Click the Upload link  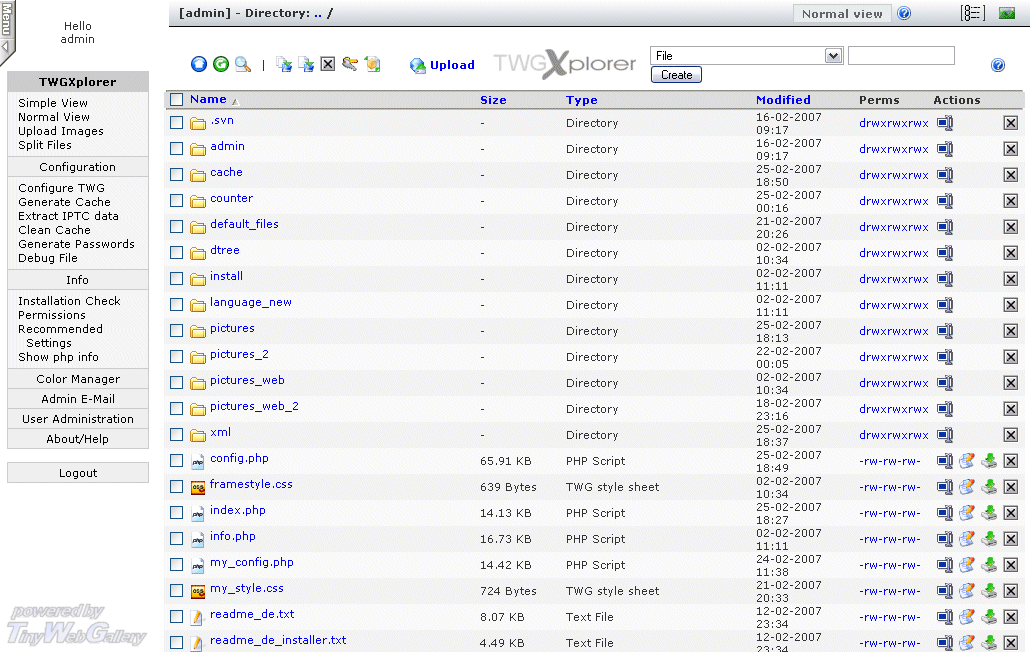coord(452,65)
